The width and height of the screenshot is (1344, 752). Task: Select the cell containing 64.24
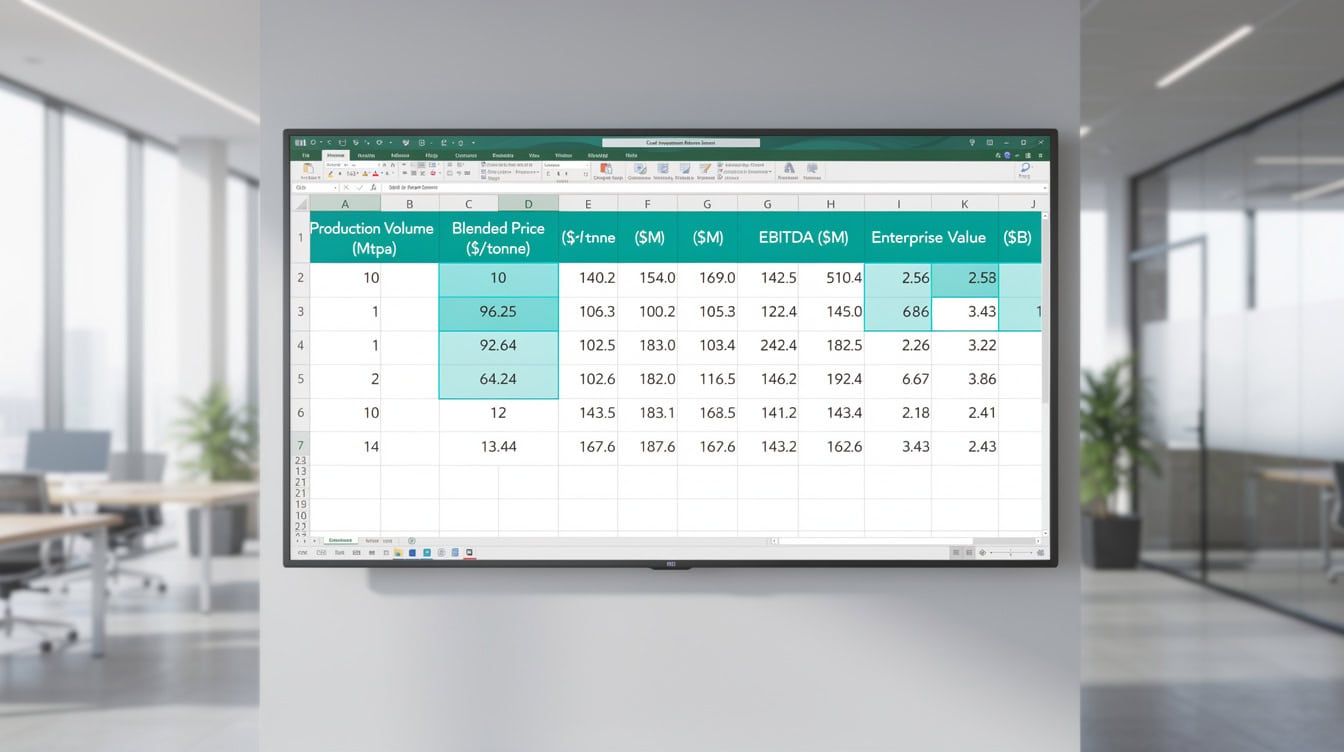[x=498, y=379]
